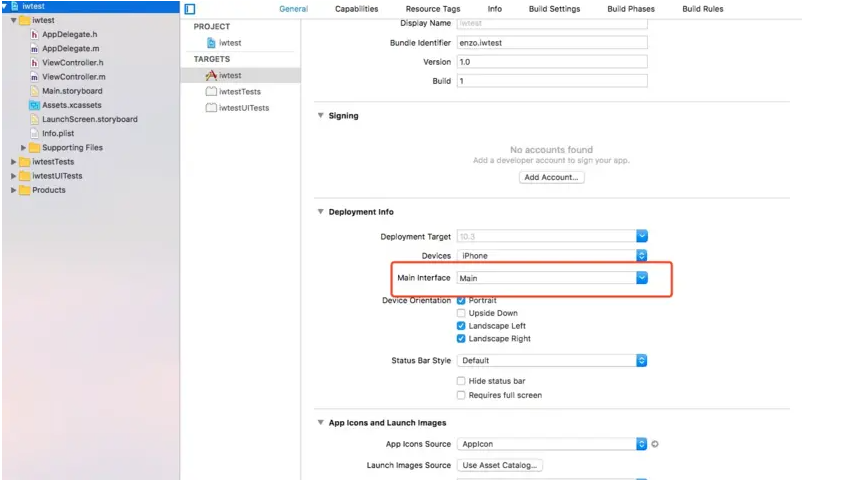The width and height of the screenshot is (852, 482).
Task: Open the Devices dropdown showing iPhone
Action: tap(552, 255)
